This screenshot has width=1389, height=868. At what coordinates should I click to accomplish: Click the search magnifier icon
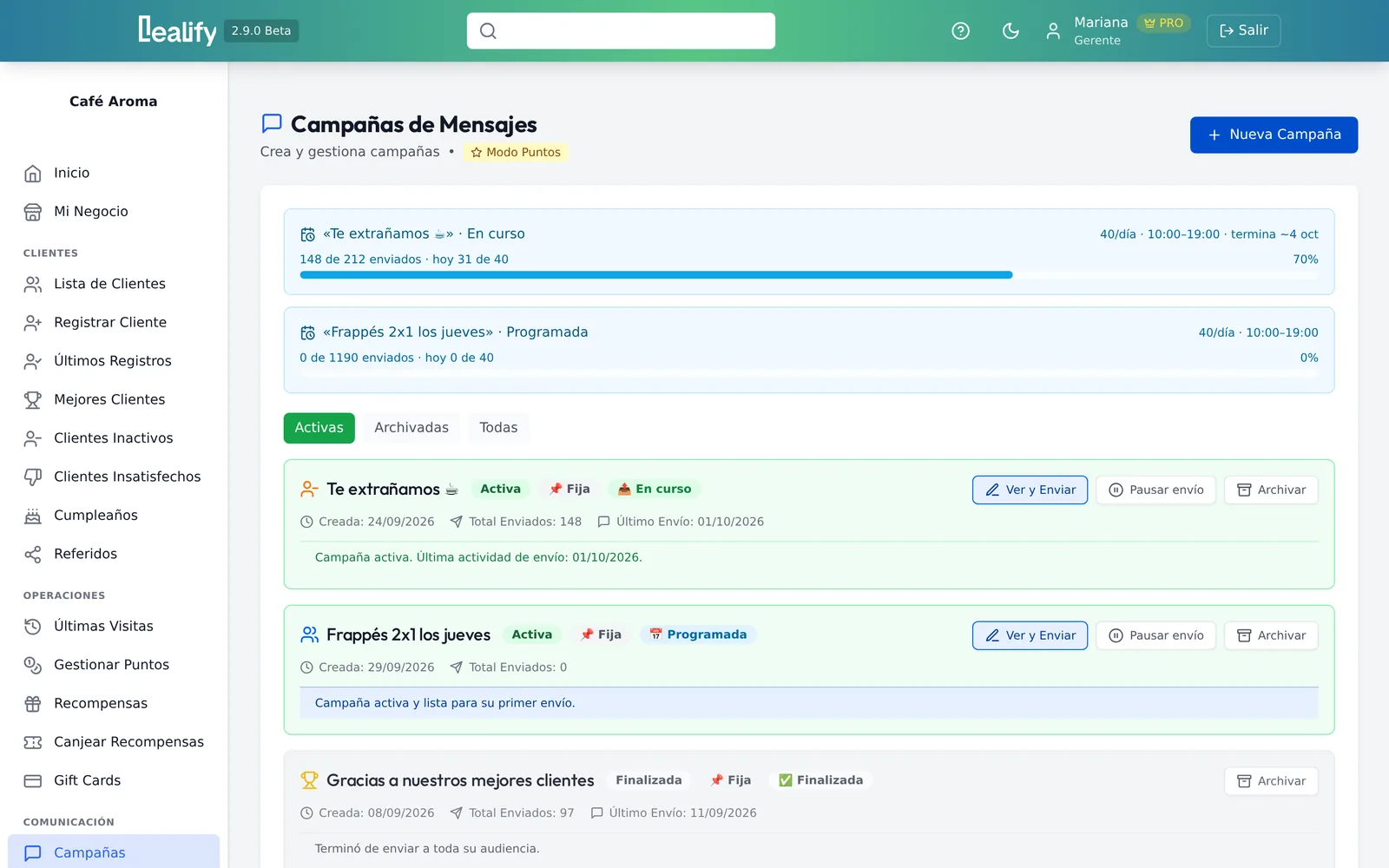tap(488, 31)
